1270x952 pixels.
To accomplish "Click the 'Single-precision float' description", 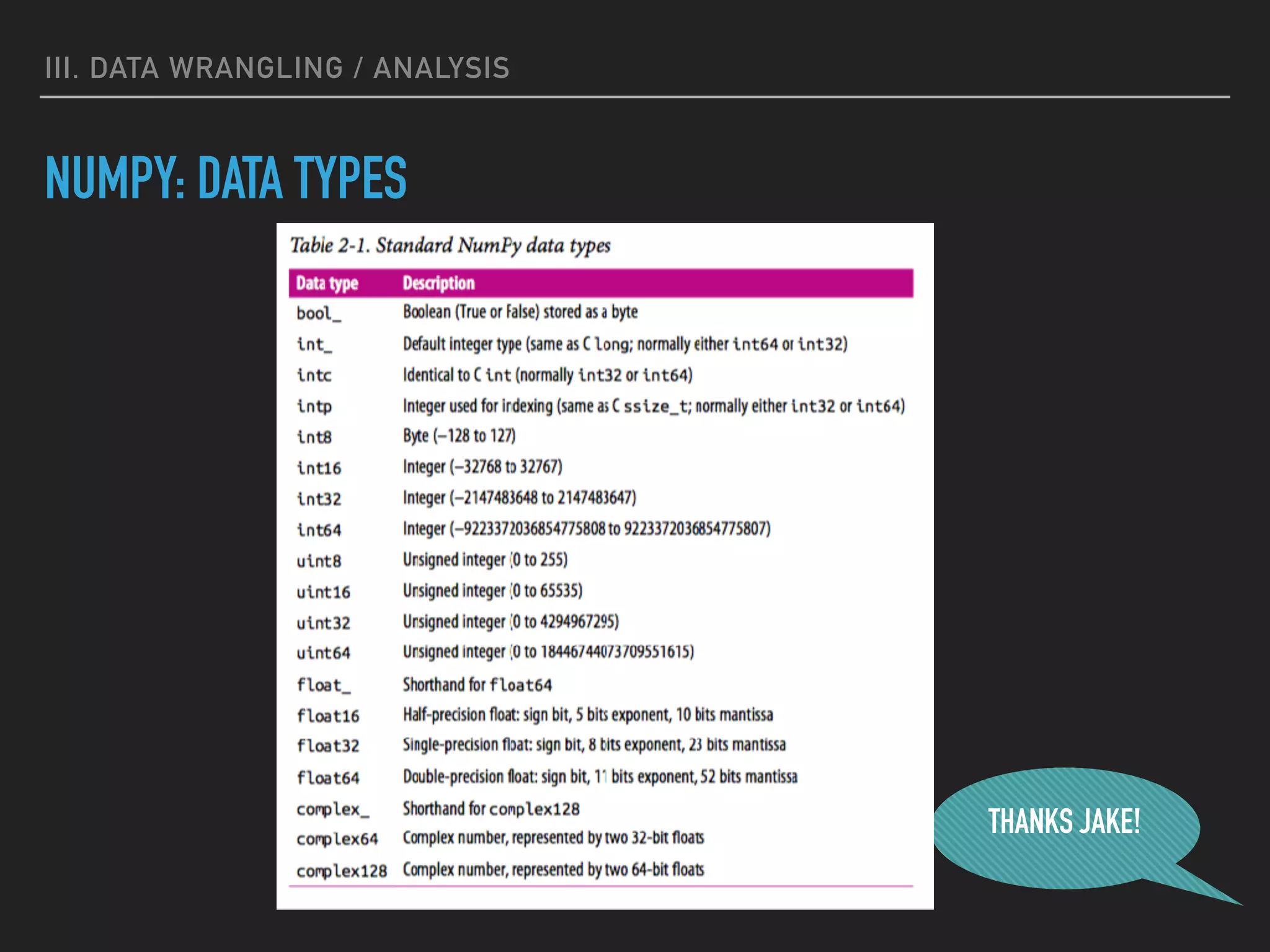I will point(594,745).
